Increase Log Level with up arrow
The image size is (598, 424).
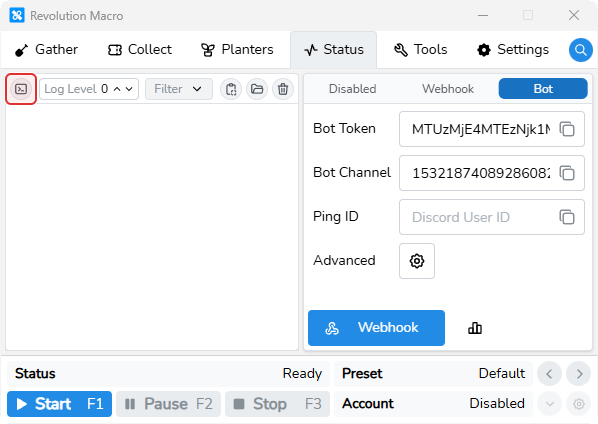(117, 89)
